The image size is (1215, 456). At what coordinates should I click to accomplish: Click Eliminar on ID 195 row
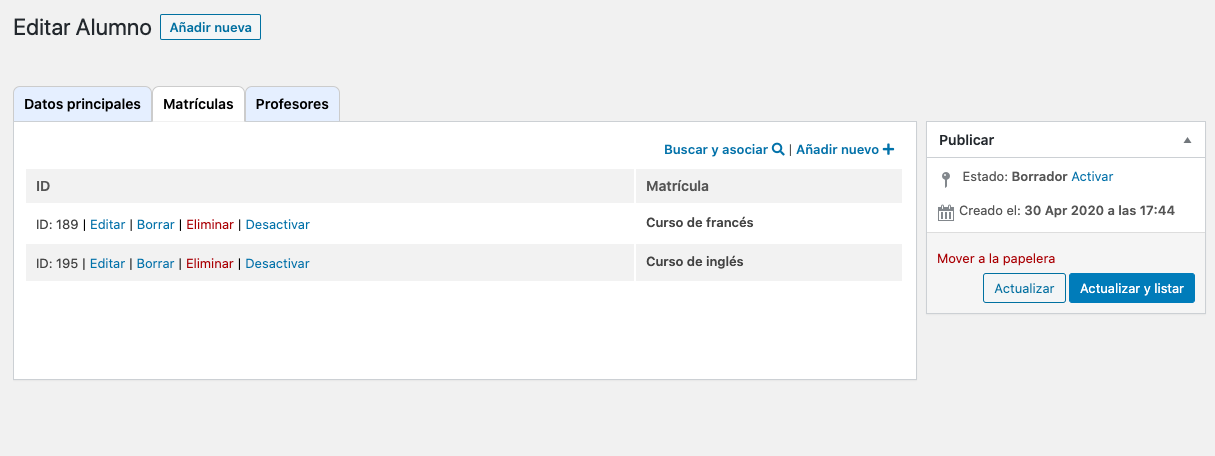click(210, 263)
